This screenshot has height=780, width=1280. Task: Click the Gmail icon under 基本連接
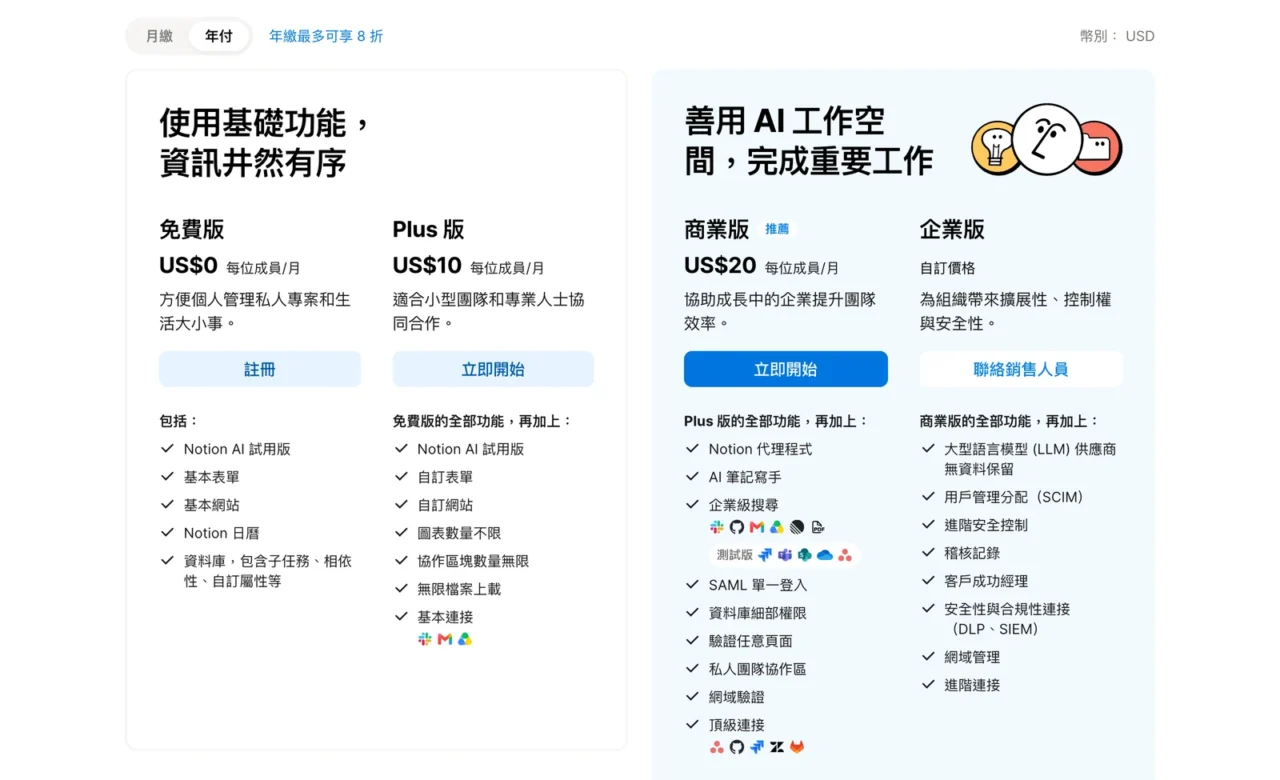445,639
